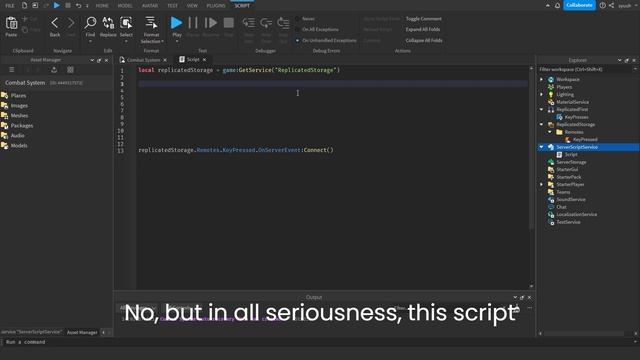Collapse the ServerScriptService node
The image size is (640, 360).
tap(542, 147)
